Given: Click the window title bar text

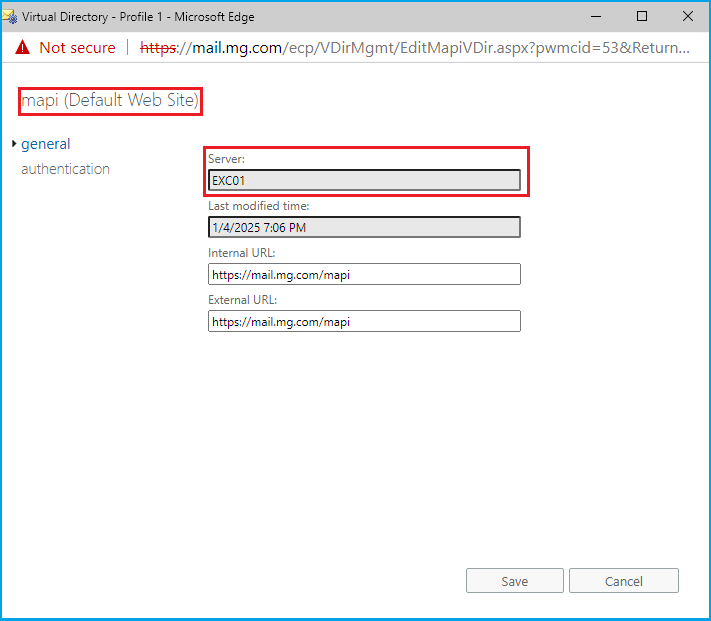Looking at the screenshot, I should pyautogui.click(x=138, y=16).
